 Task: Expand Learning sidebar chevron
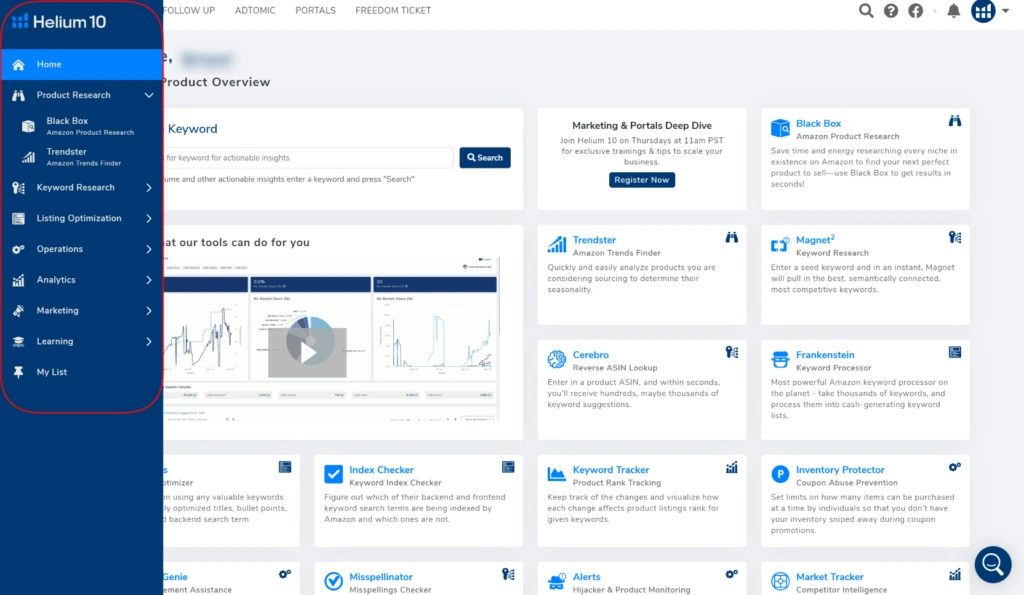pyautogui.click(x=149, y=341)
